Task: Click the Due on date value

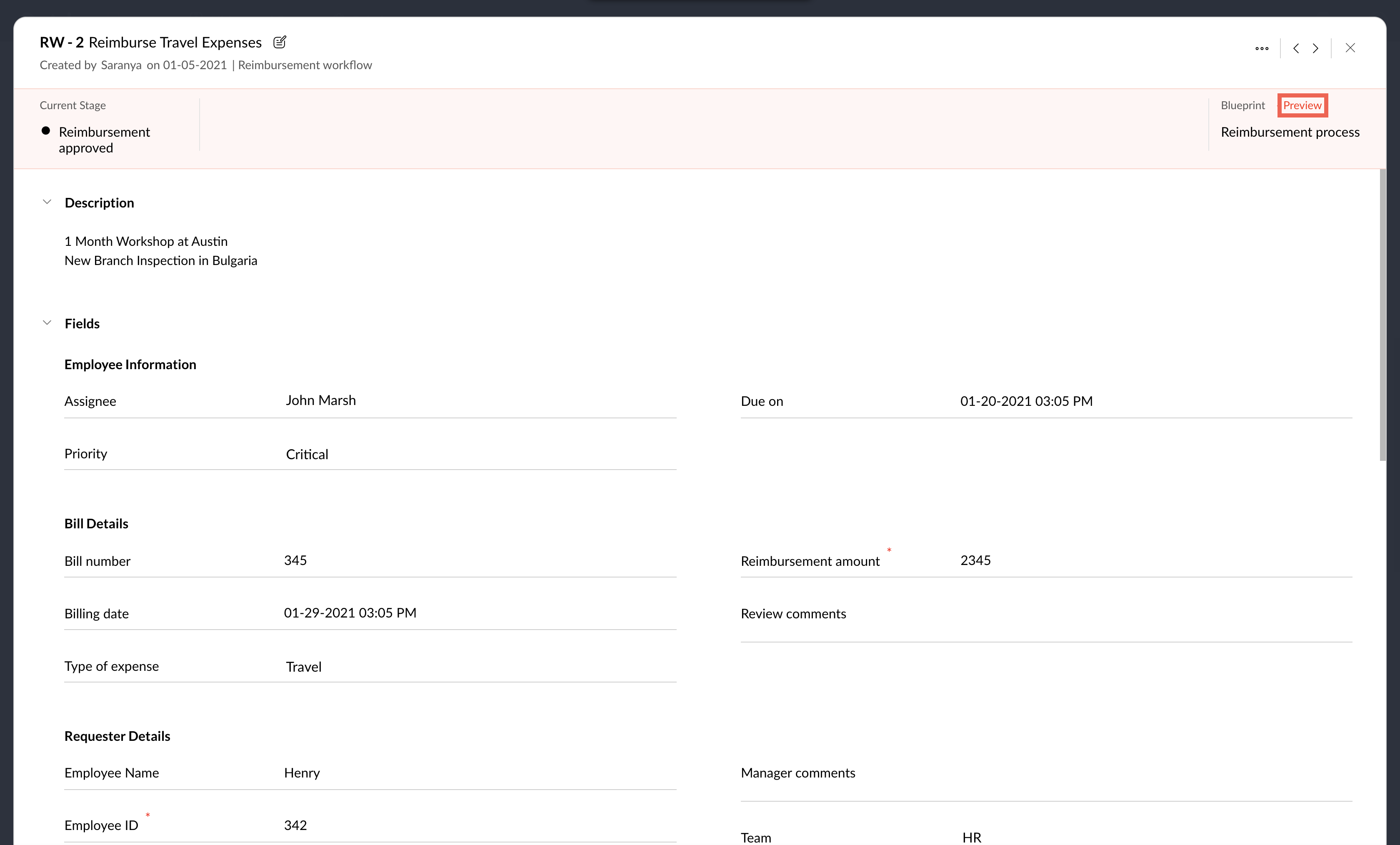Action: [x=1026, y=401]
